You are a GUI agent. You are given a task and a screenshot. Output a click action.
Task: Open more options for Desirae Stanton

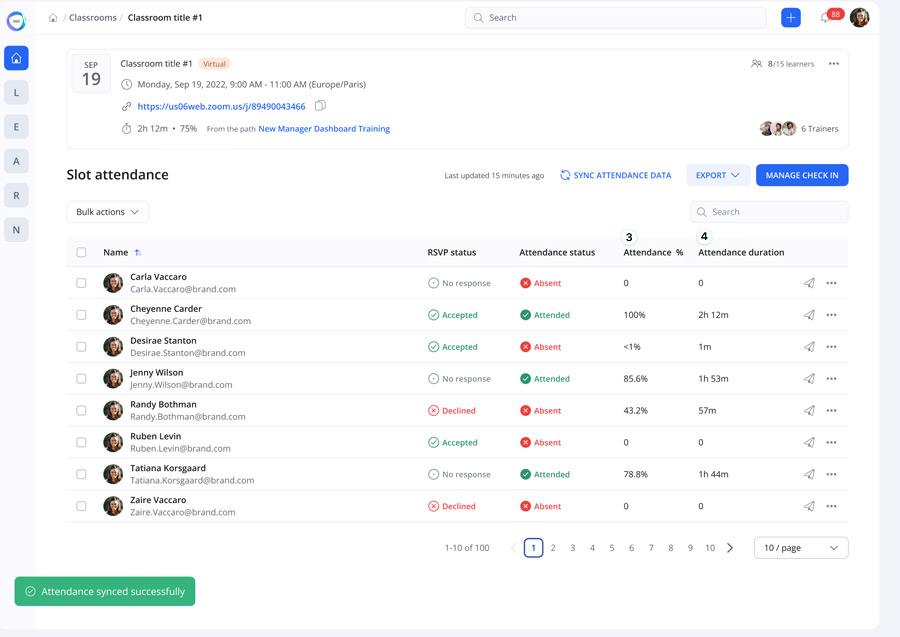[x=831, y=347]
